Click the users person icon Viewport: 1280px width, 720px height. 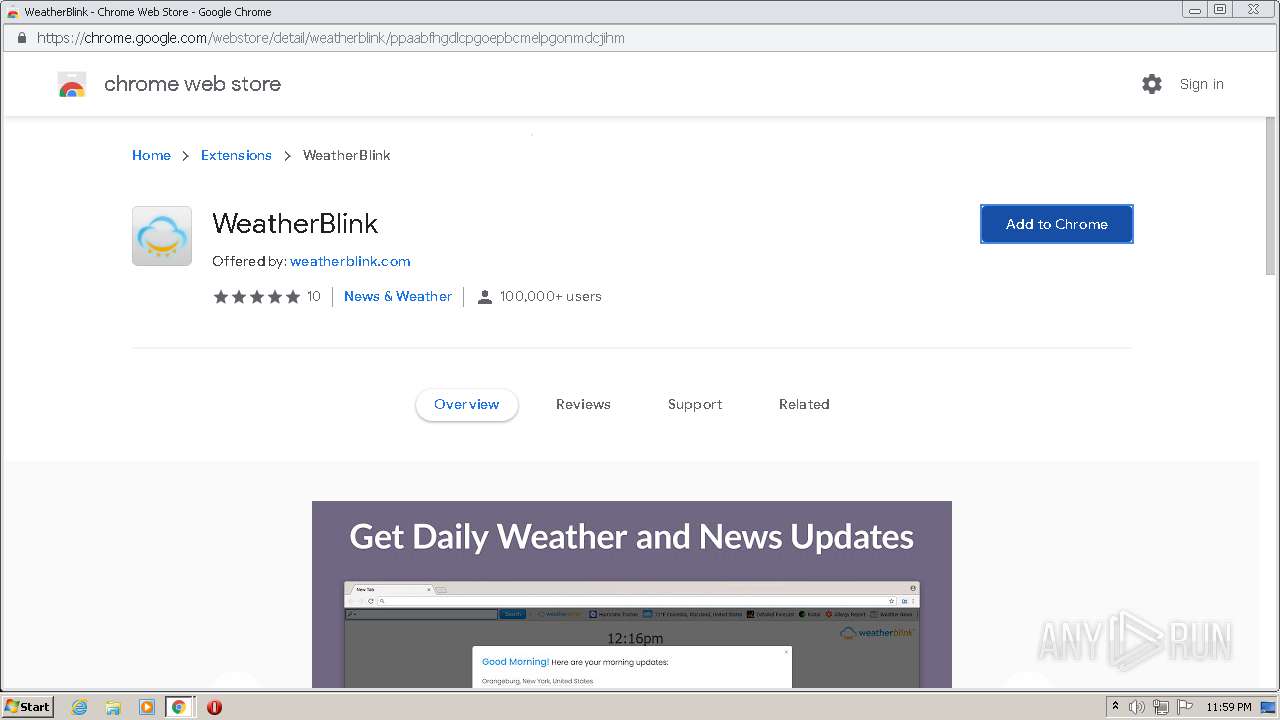coord(485,297)
